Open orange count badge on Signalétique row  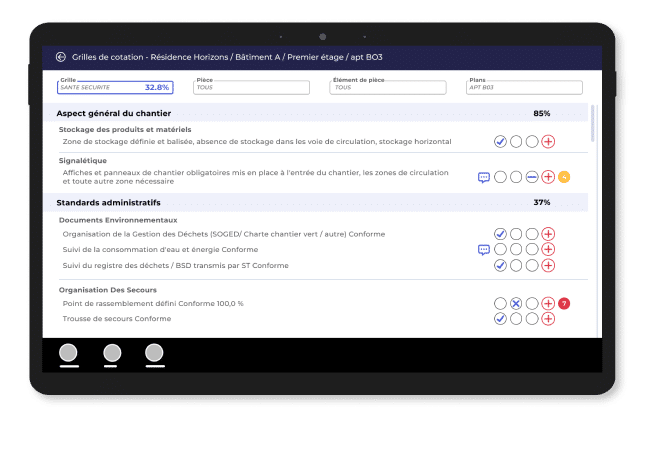pyautogui.click(x=564, y=177)
